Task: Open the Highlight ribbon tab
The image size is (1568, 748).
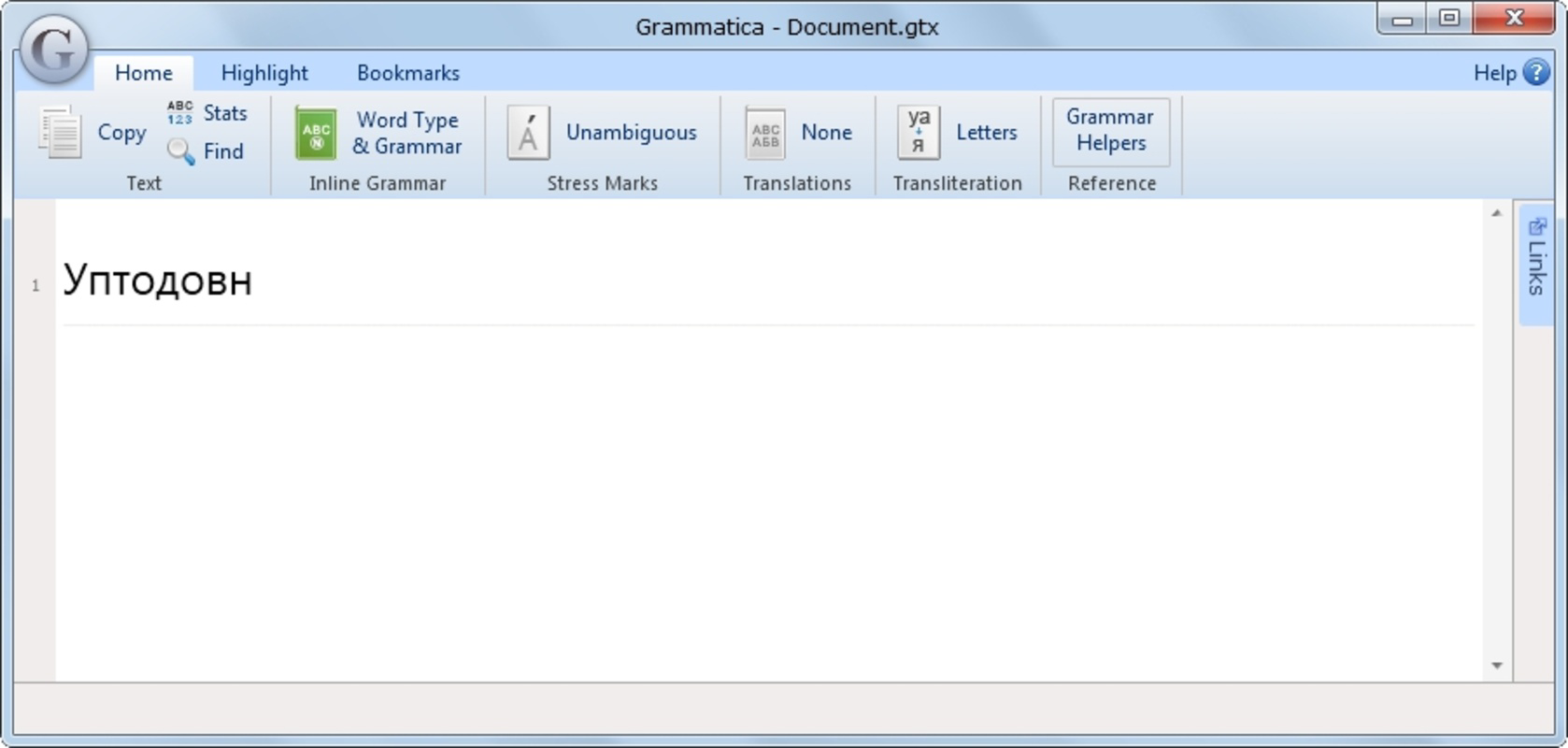Action: (264, 73)
